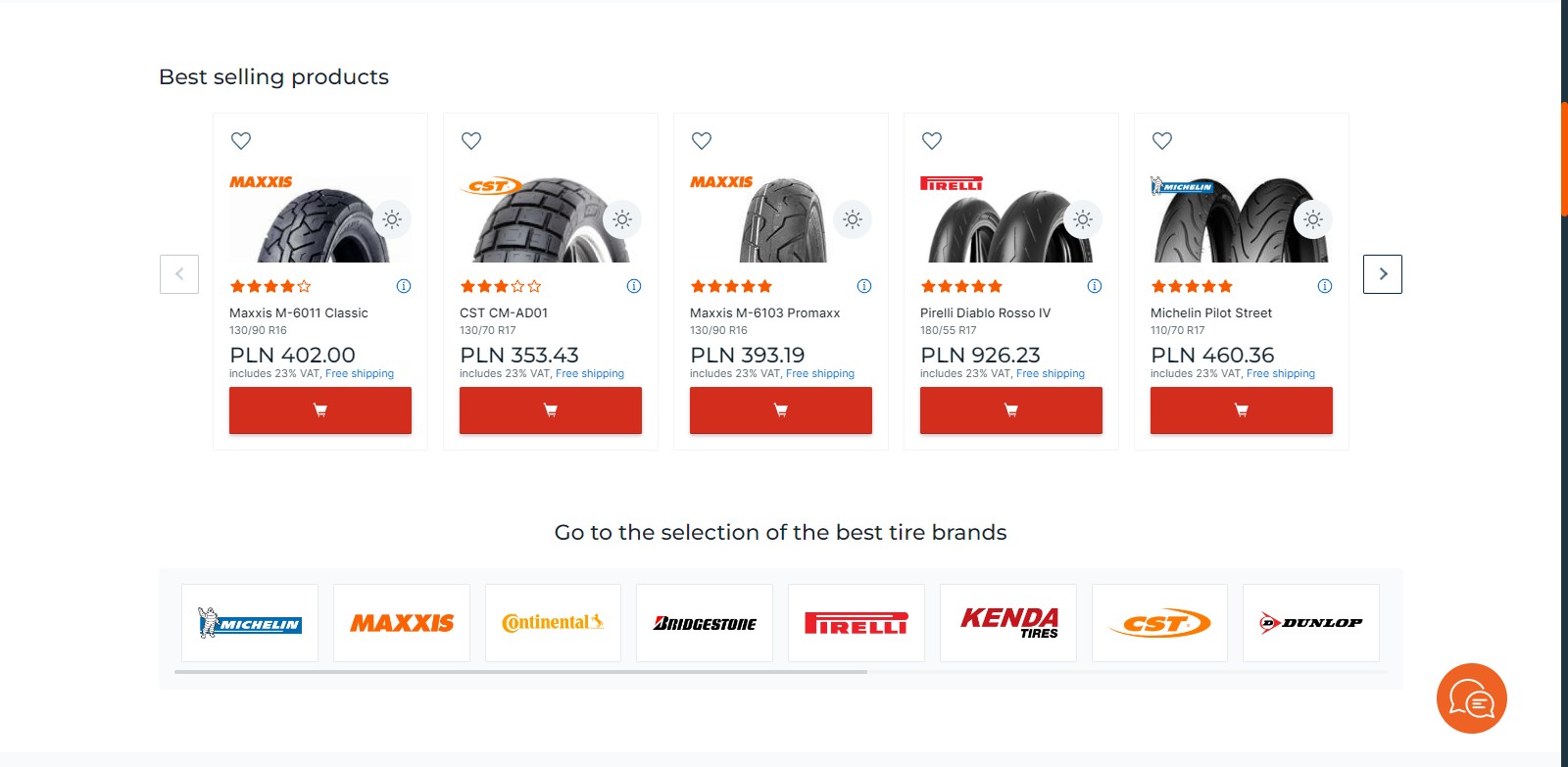The width and height of the screenshot is (1568, 767).
Task: Open live chat support bubble
Action: pos(1471,698)
